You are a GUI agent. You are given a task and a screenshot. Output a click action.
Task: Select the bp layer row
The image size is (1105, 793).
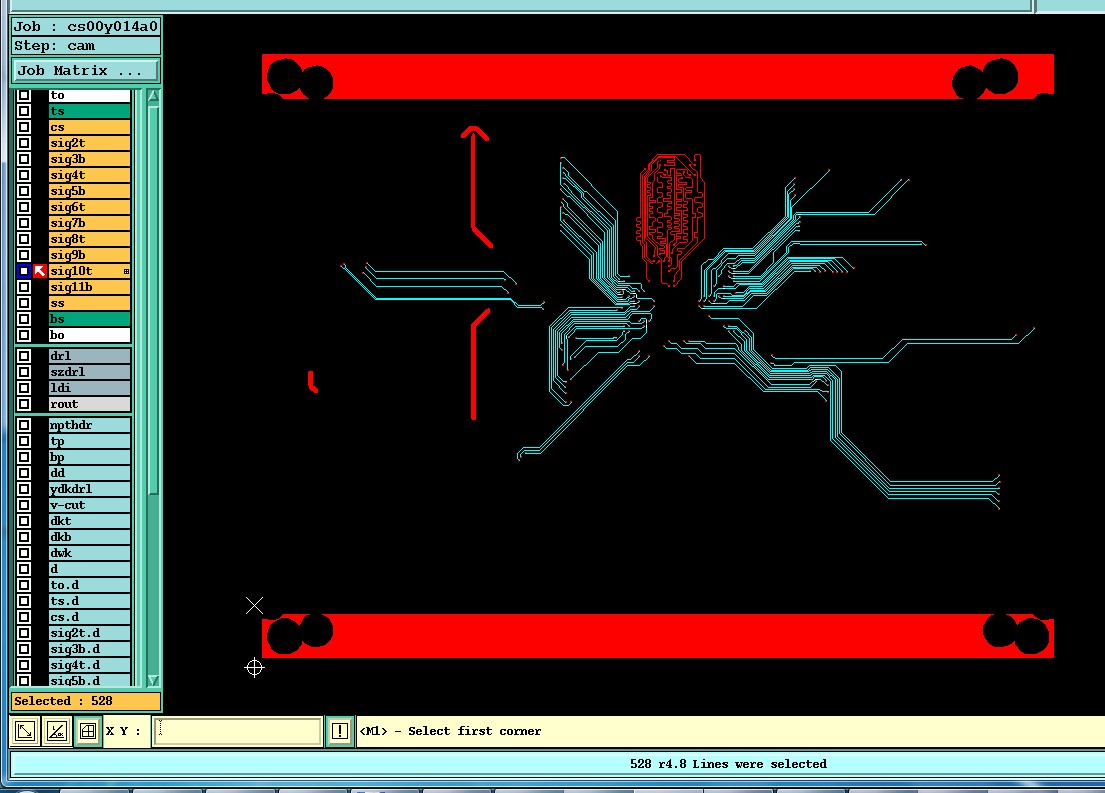pyautogui.click(x=89, y=457)
